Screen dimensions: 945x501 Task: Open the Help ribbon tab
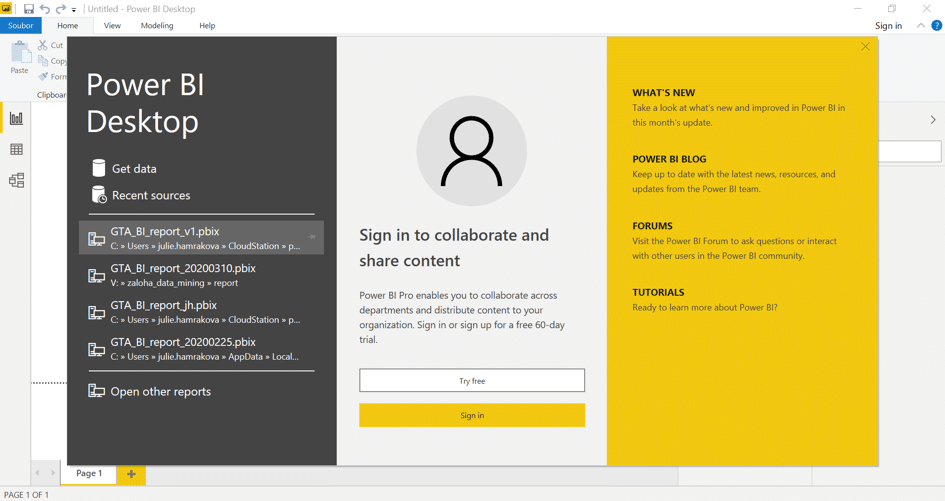[x=207, y=25]
